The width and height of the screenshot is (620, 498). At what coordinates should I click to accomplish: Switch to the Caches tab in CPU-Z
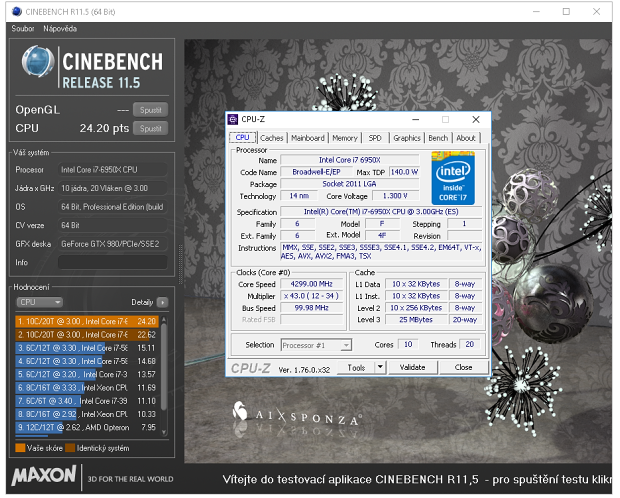(x=272, y=138)
